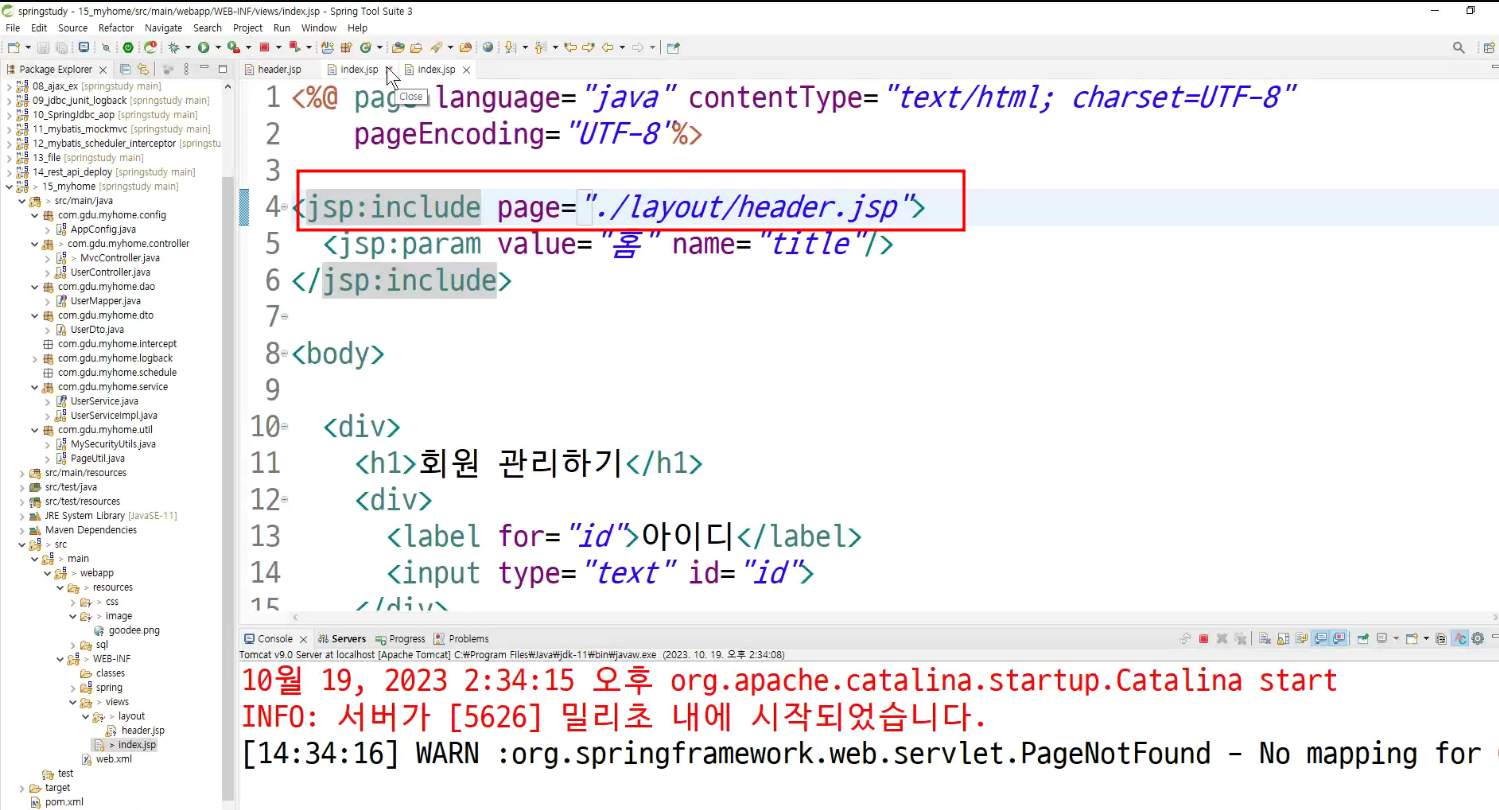Close the second index.jsp editor tab
The height and width of the screenshot is (810, 1499).
[466, 70]
